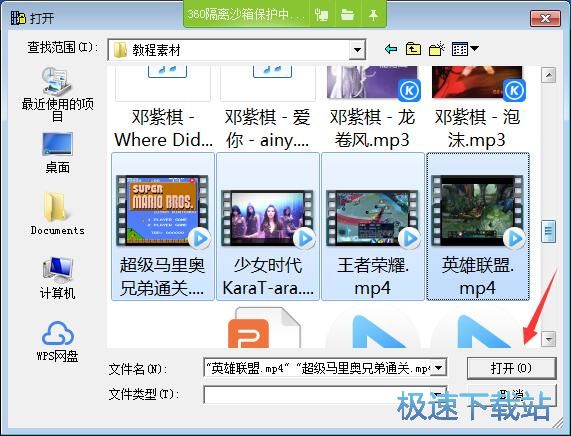This screenshot has width=571, height=436.
Task: Select 邓紫棋 - 龙卷风.mp3 file
Action: (373, 107)
